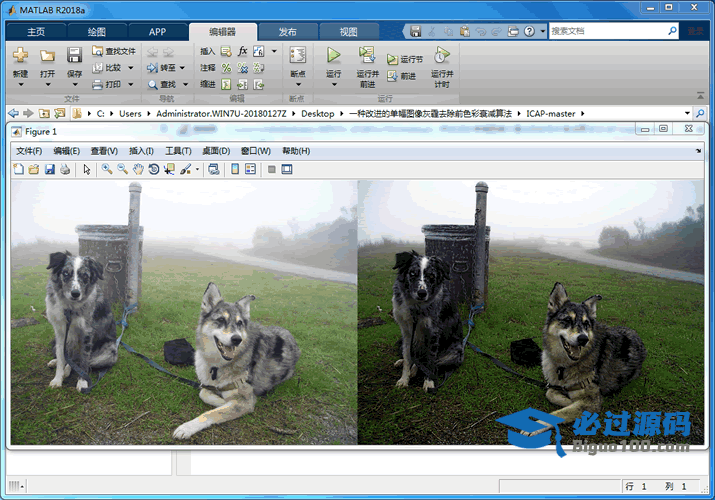Click the green Run (运行) icon

coord(333,56)
